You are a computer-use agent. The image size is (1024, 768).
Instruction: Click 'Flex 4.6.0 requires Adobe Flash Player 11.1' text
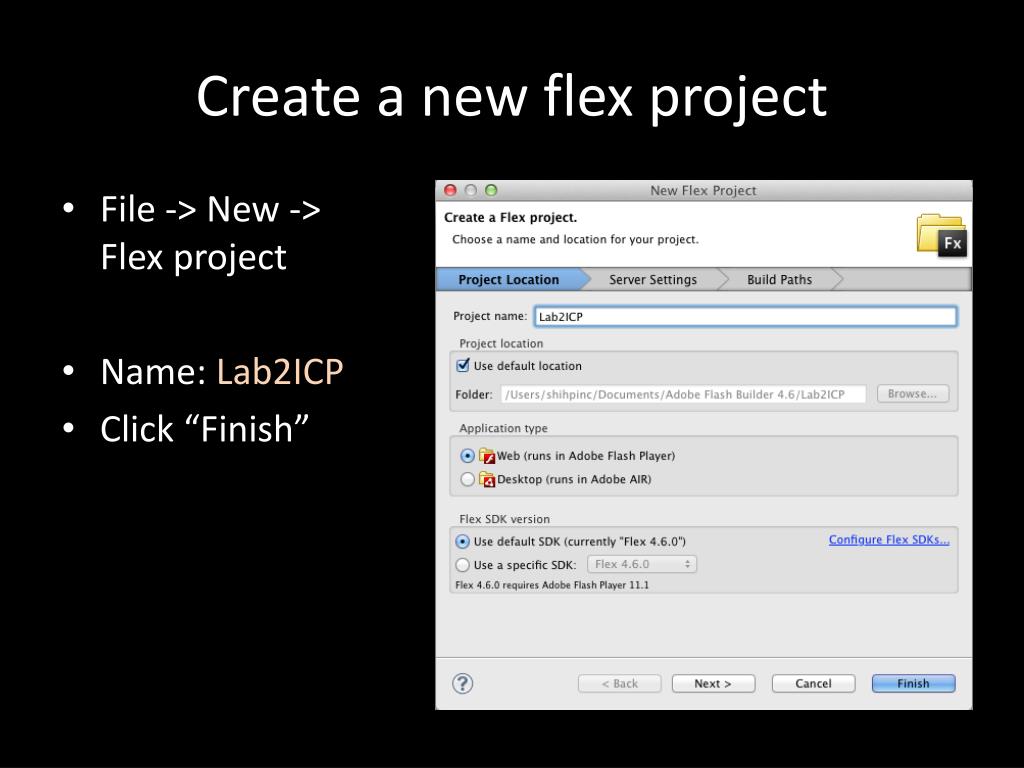552,585
